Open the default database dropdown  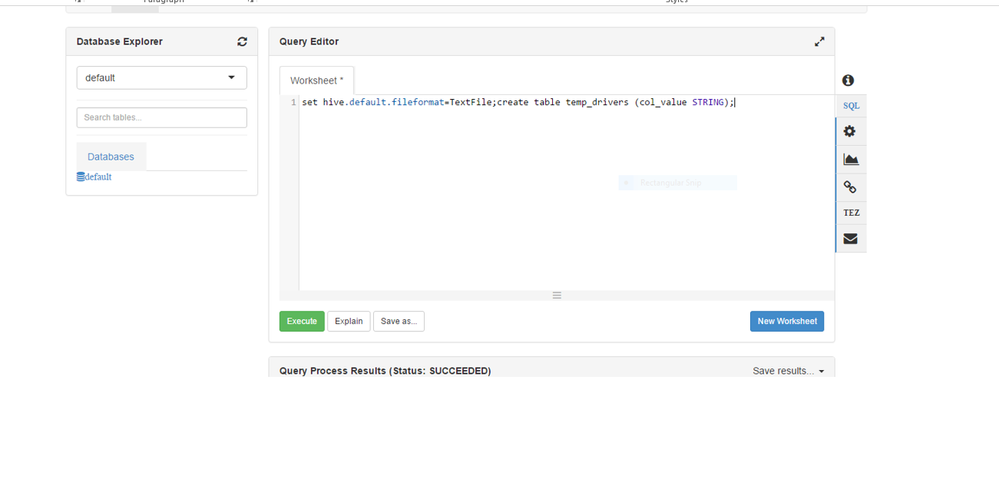coord(162,78)
